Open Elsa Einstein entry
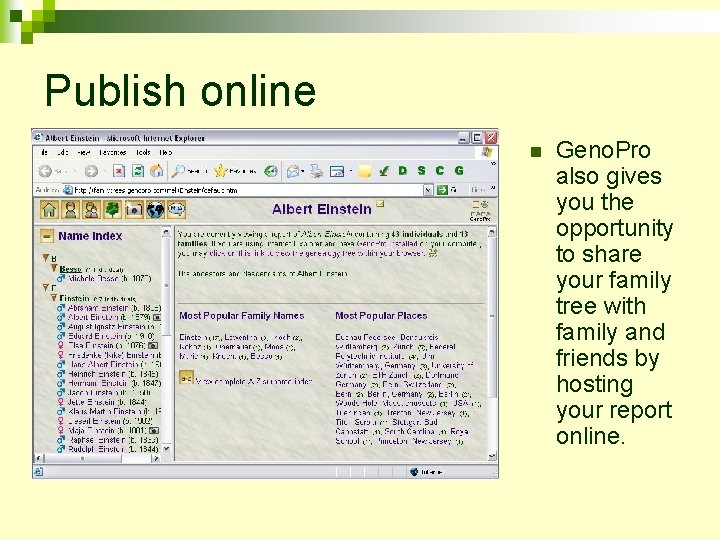This screenshot has width=720, height=540. [107, 345]
